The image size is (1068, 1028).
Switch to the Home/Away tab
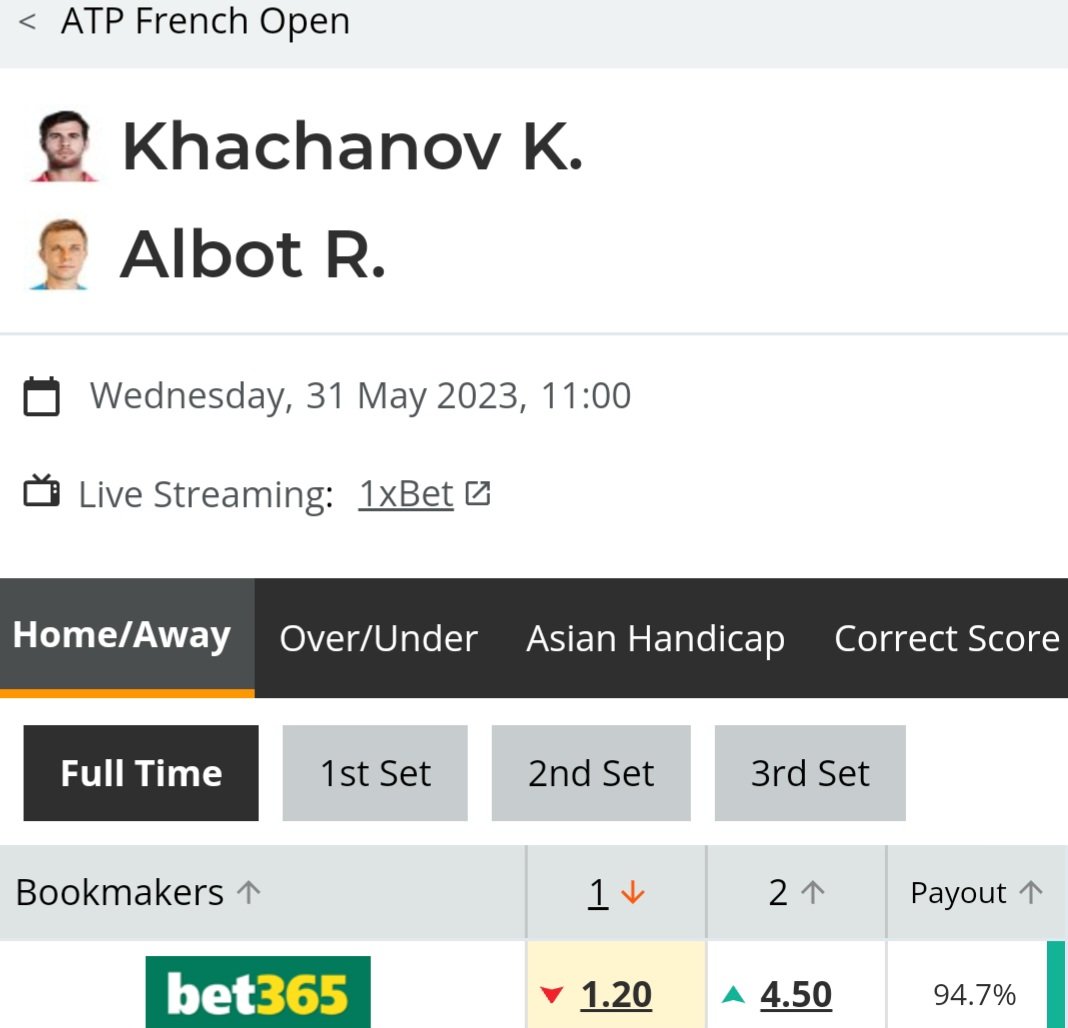pos(122,636)
